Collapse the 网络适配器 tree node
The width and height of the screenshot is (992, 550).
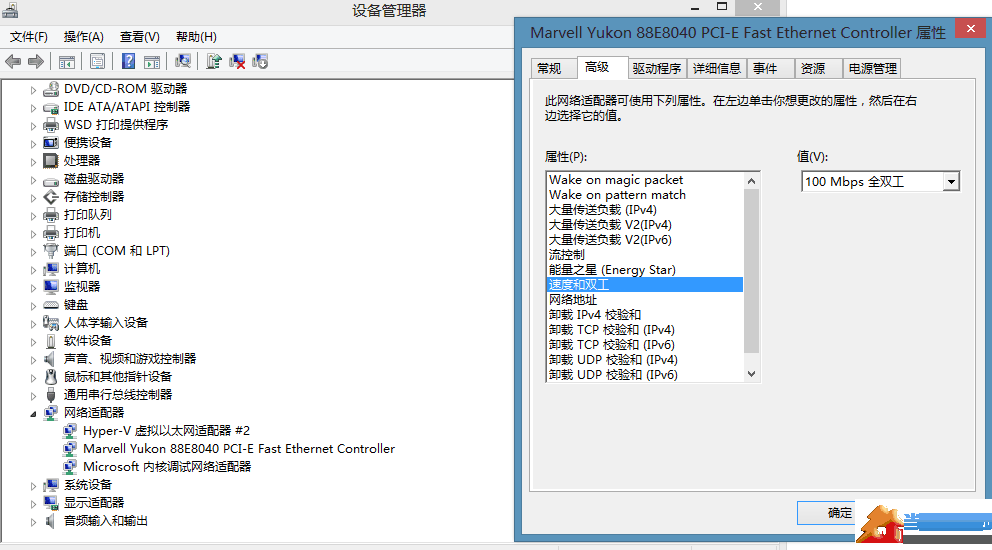coord(33,413)
